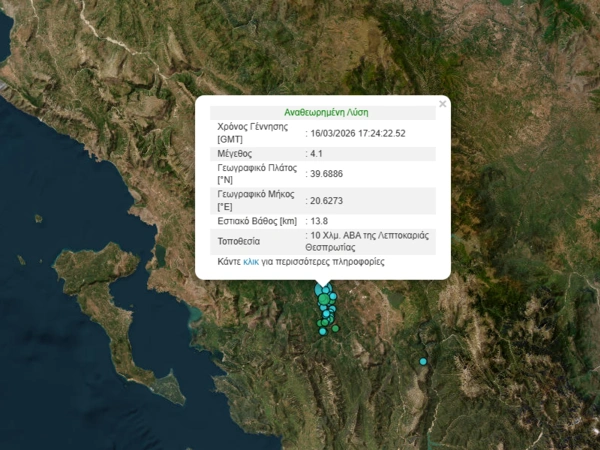Click the location text mentioning Λεπτοκαριάς Θεσπρωτίας
Image resolution: width=600 pixels, height=450 pixels.
pyautogui.click(x=366, y=241)
